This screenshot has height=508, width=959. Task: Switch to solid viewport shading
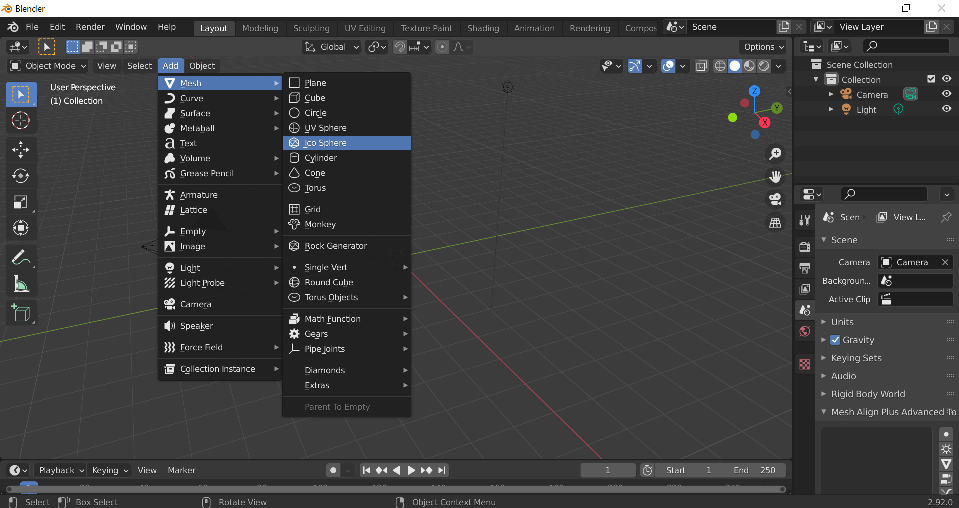(x=735, y=65)
